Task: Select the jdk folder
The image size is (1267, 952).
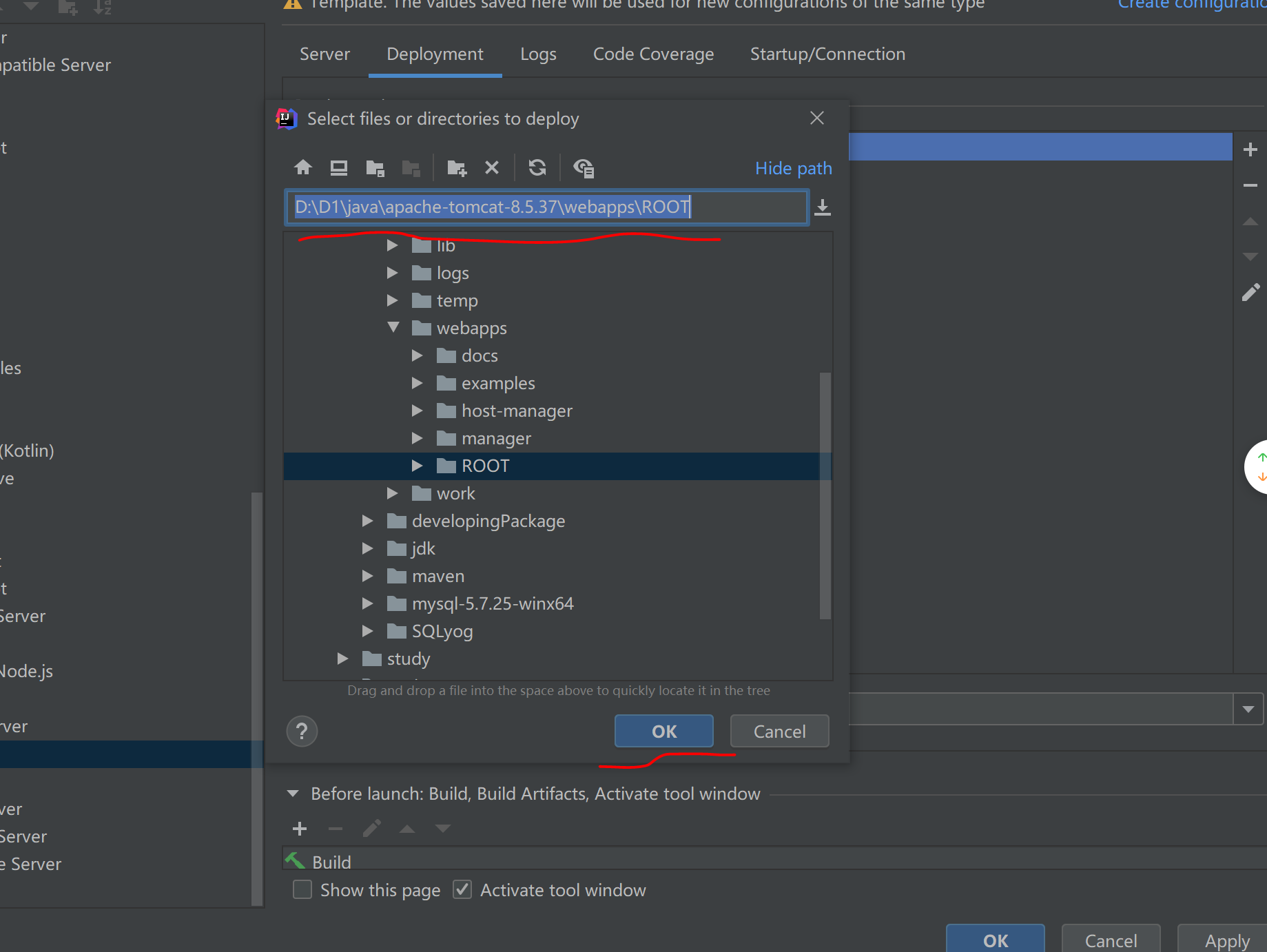Action: [423, 548]
